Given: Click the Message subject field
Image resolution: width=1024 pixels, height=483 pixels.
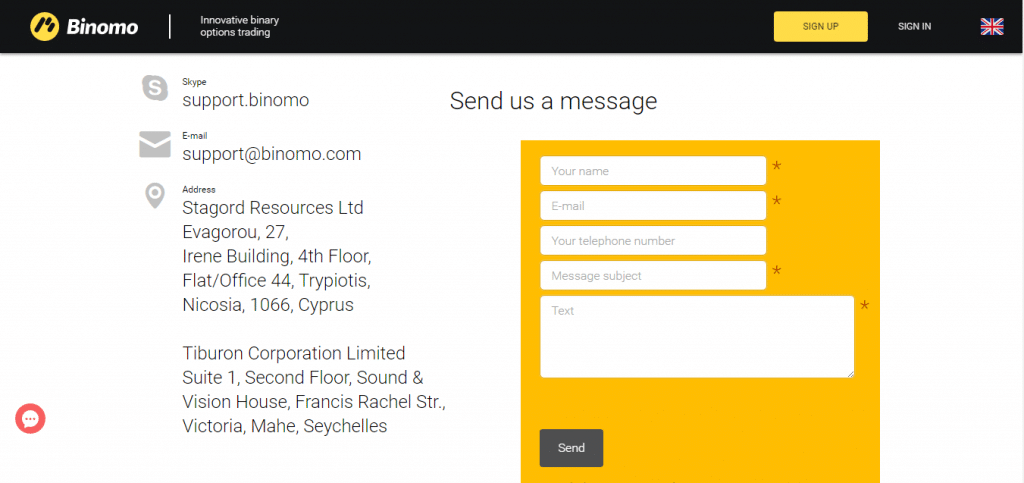Looking at the screenshot, I should point(653,275).
